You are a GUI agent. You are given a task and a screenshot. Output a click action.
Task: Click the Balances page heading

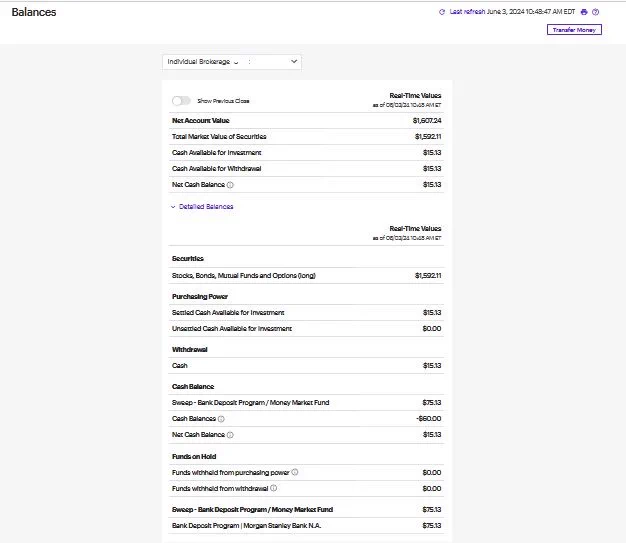[34, 12]
